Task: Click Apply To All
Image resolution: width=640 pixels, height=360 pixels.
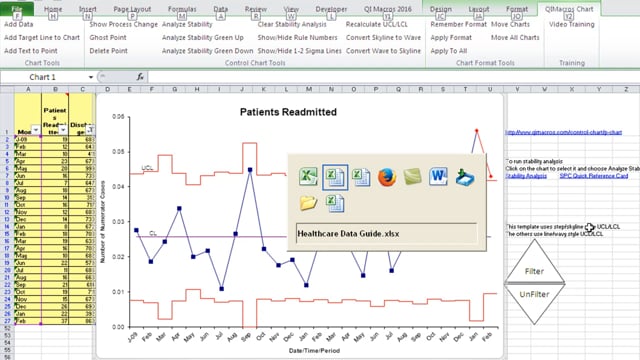Action: [x=449, y=51]
